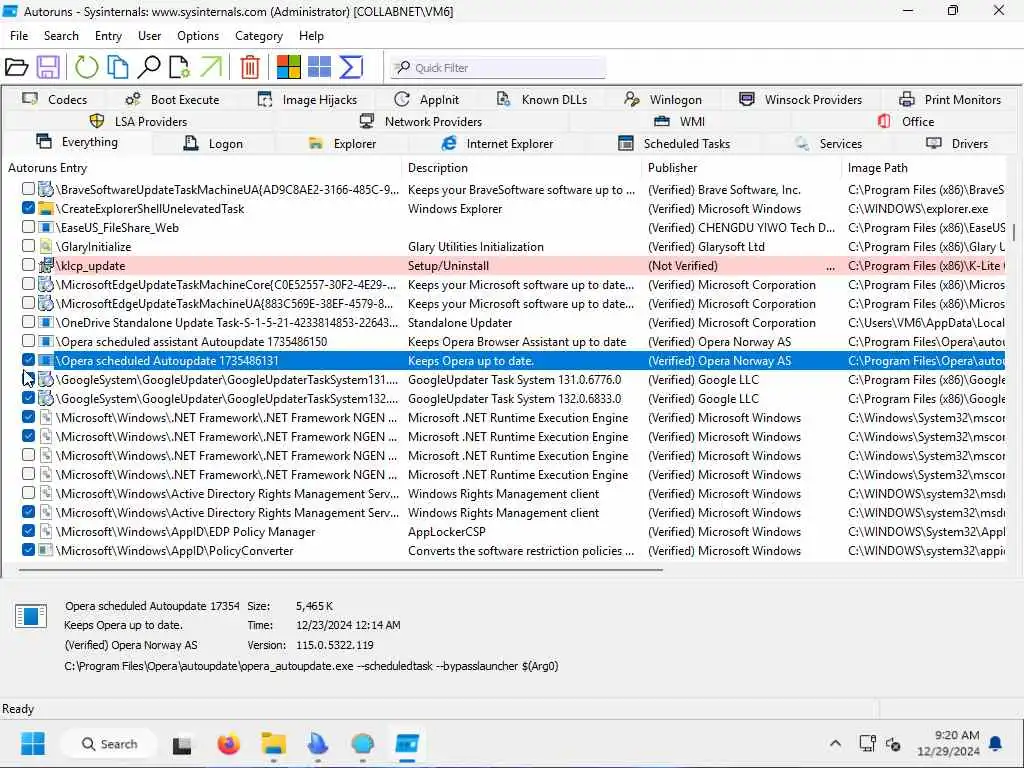The image size is (1024, 768).
Task: Enable the OneDrive Standalone Update Task checkbox
Action: click(28, 321)
